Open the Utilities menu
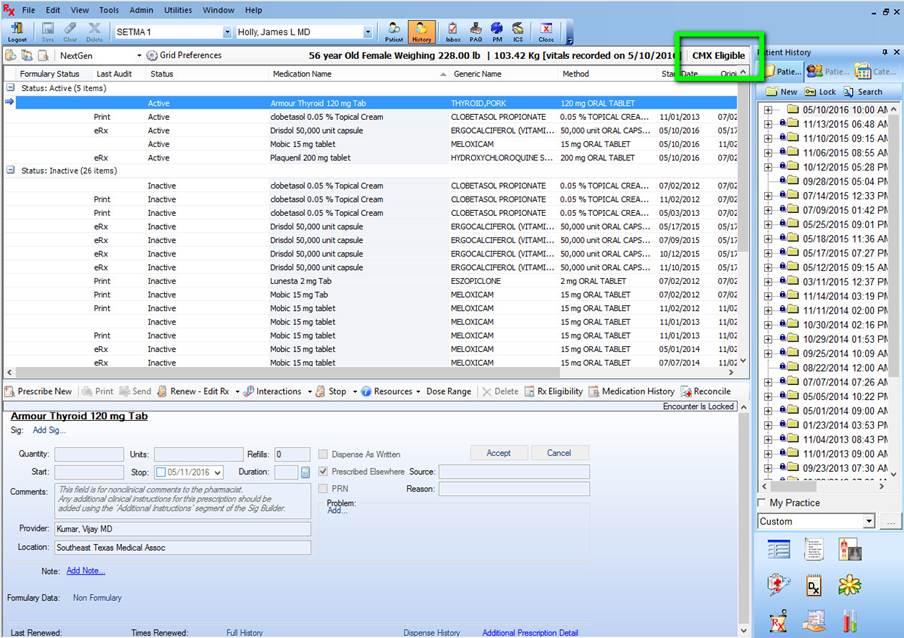This screenshot has height=638, width=904. (178, 10)
